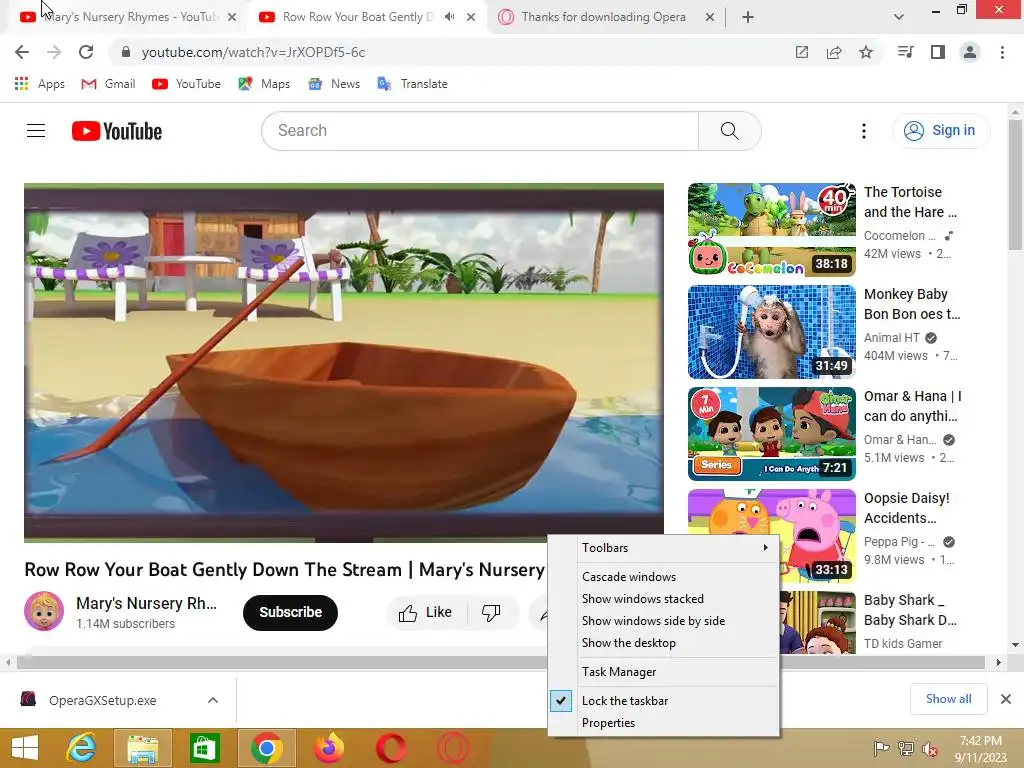Open a new Chrome tab
Image resolution: width=1024 pixels, height=768 pixels.
coord(748,17)
